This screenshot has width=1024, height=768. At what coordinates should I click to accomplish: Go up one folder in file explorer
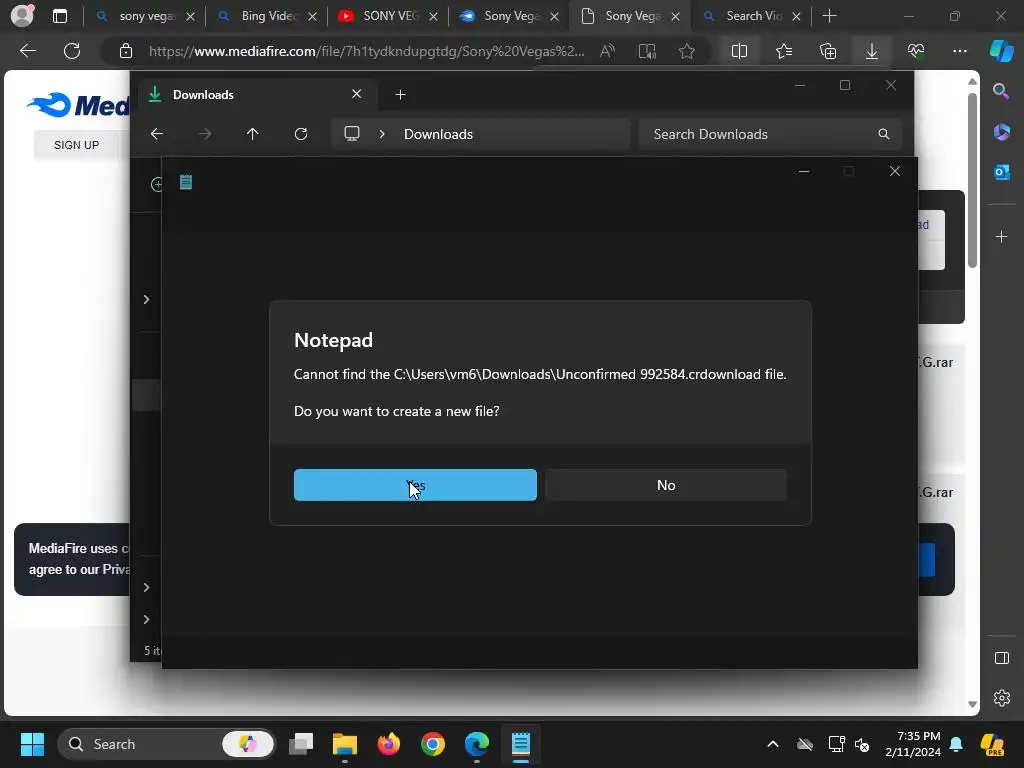click(x=253, y=134)
